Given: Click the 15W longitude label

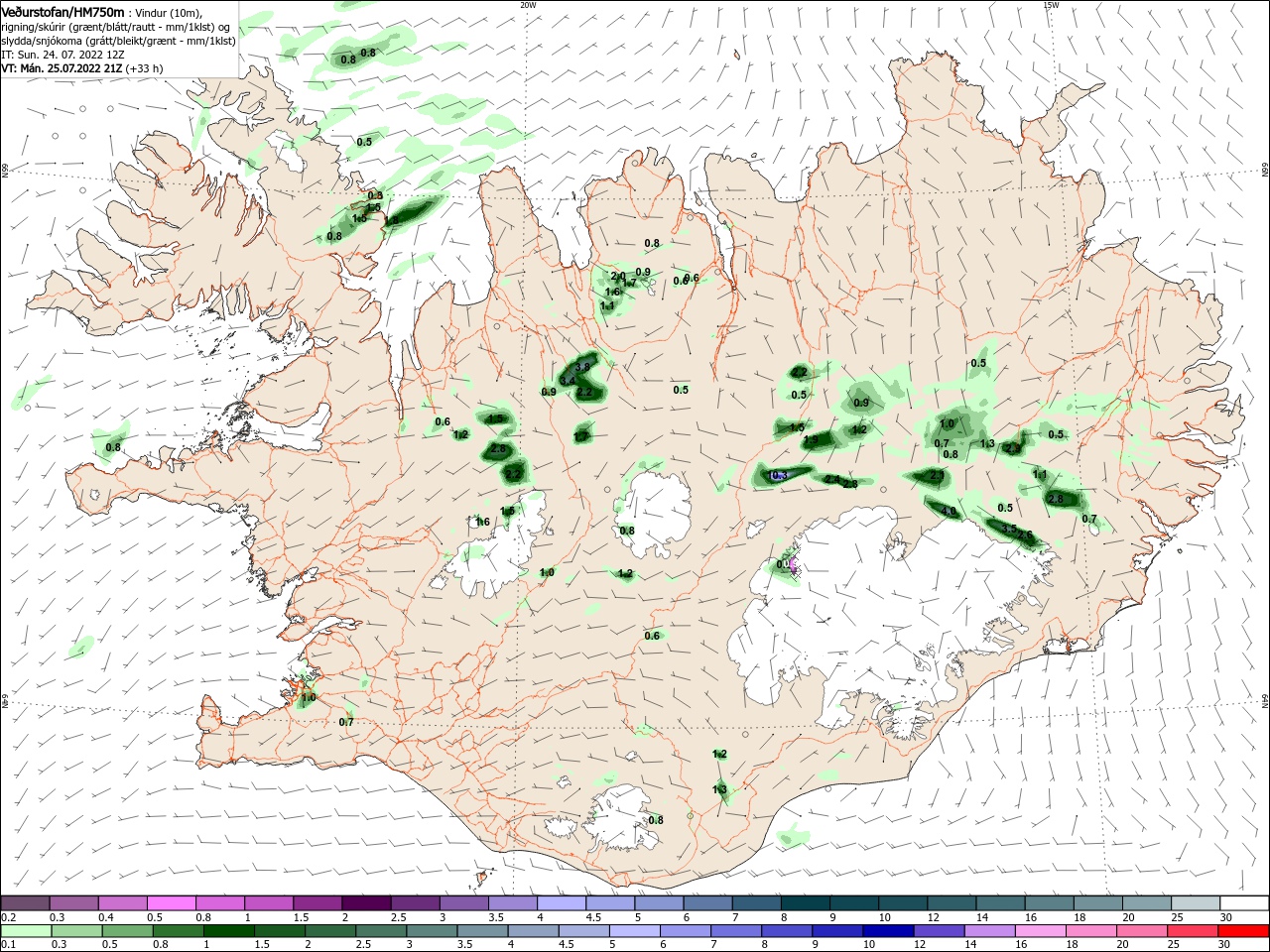Looking at the screenshot, I should 1051,4.
